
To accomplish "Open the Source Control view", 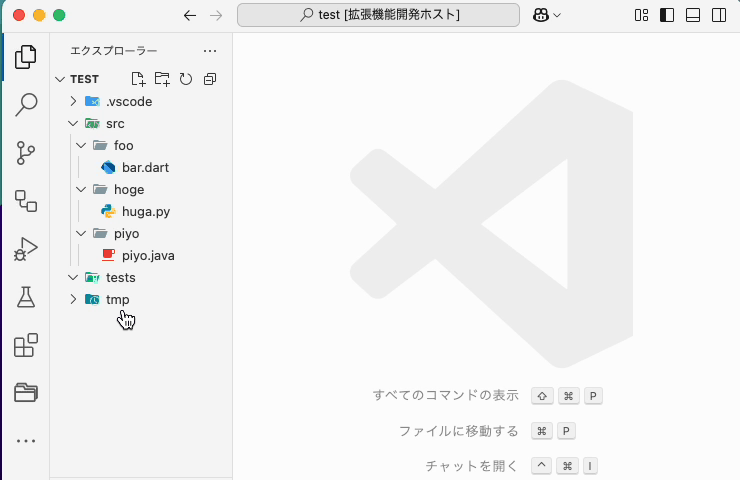I will click(x=25, y=153).
